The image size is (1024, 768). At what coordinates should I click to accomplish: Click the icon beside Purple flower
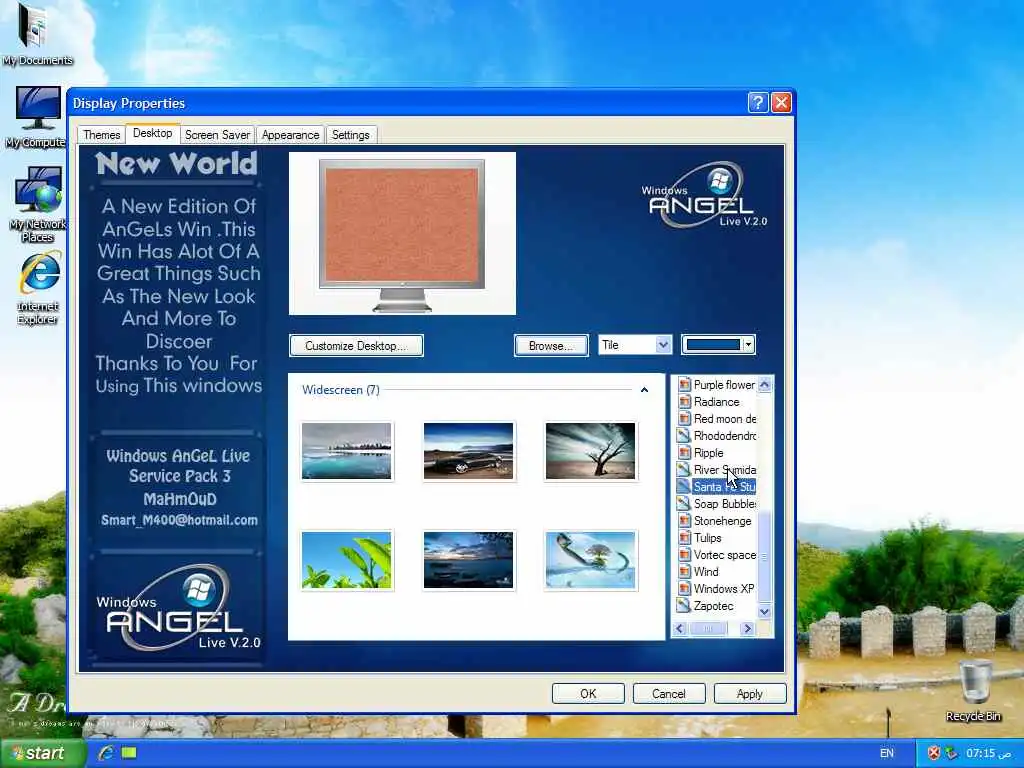(x=684, y=385)
